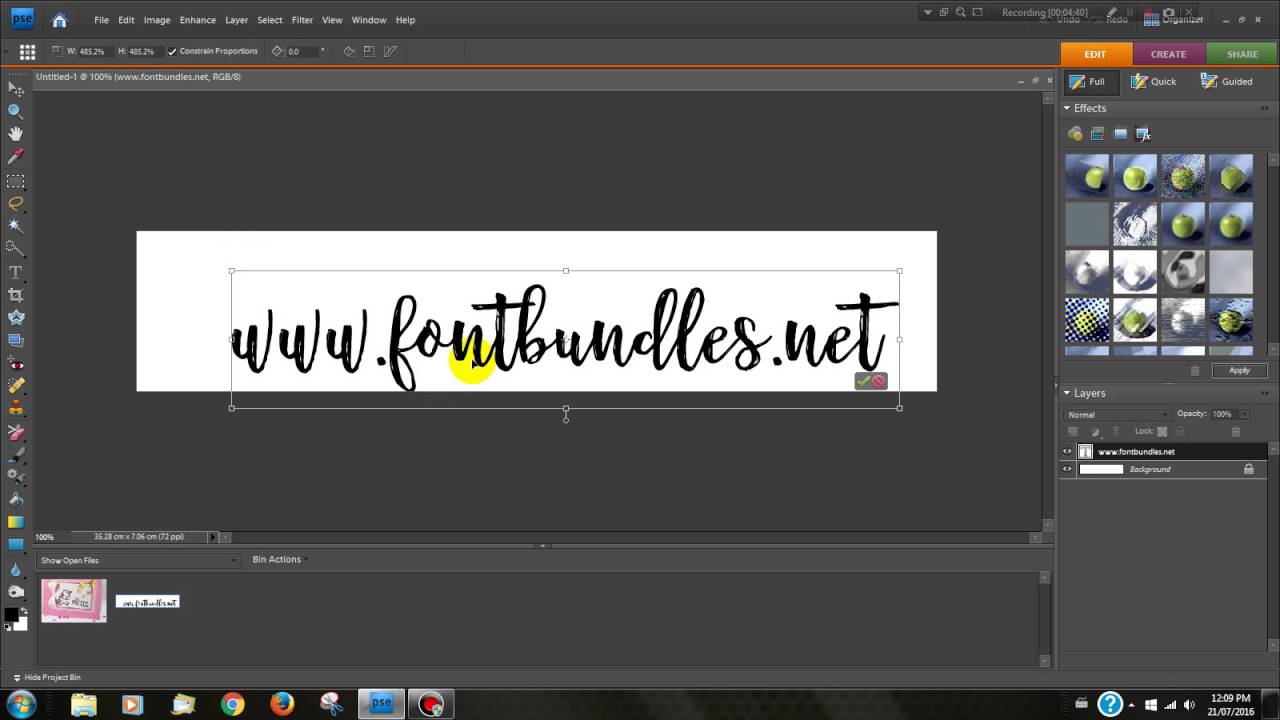Screen dimensions: 1280x720
Task: Open the Filter menu
Action: 302,20
